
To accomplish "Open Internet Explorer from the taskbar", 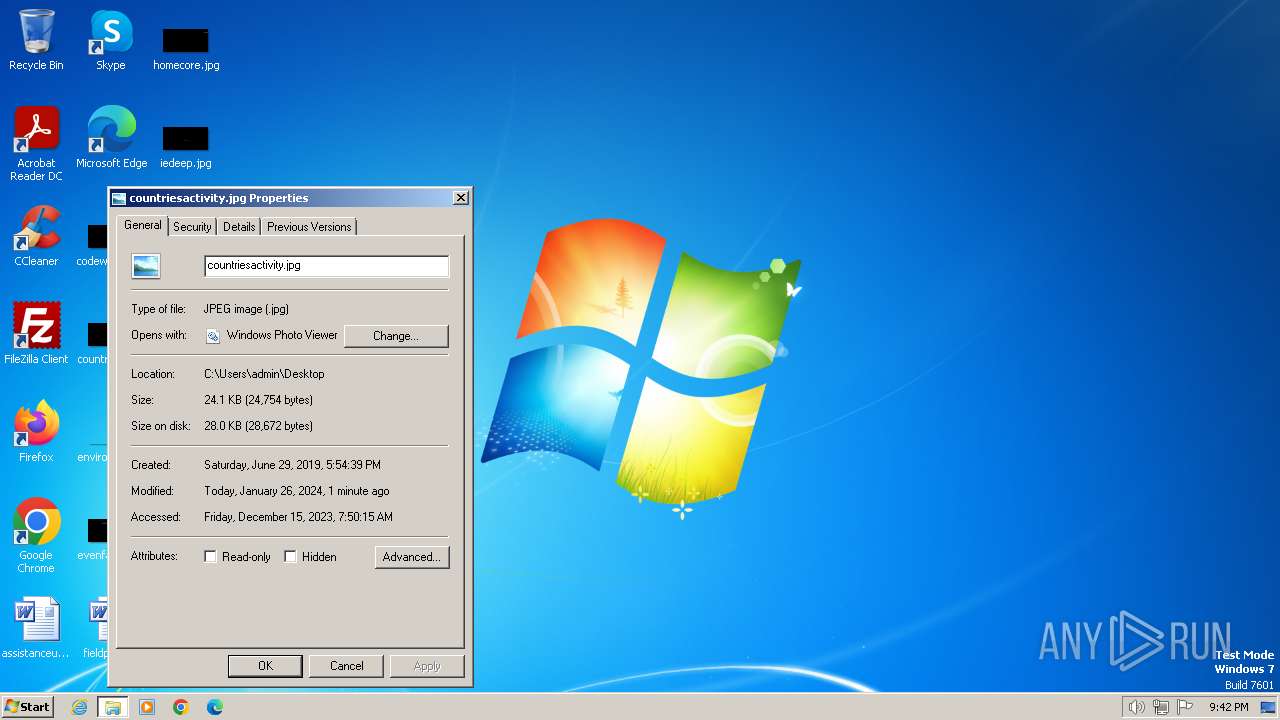I will click(x=79, y=707).
